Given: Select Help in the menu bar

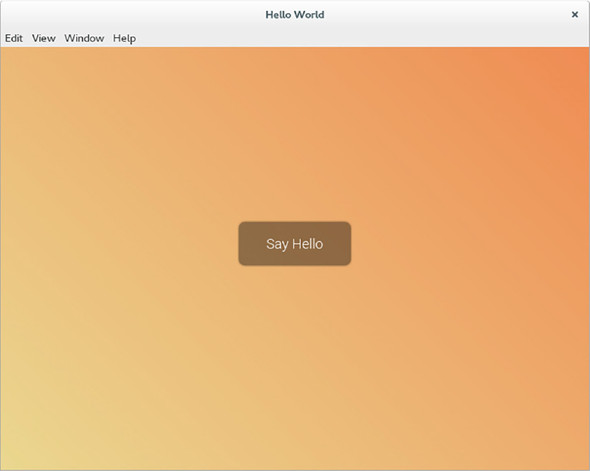Looking at the screenshot, I should point(125,38).
